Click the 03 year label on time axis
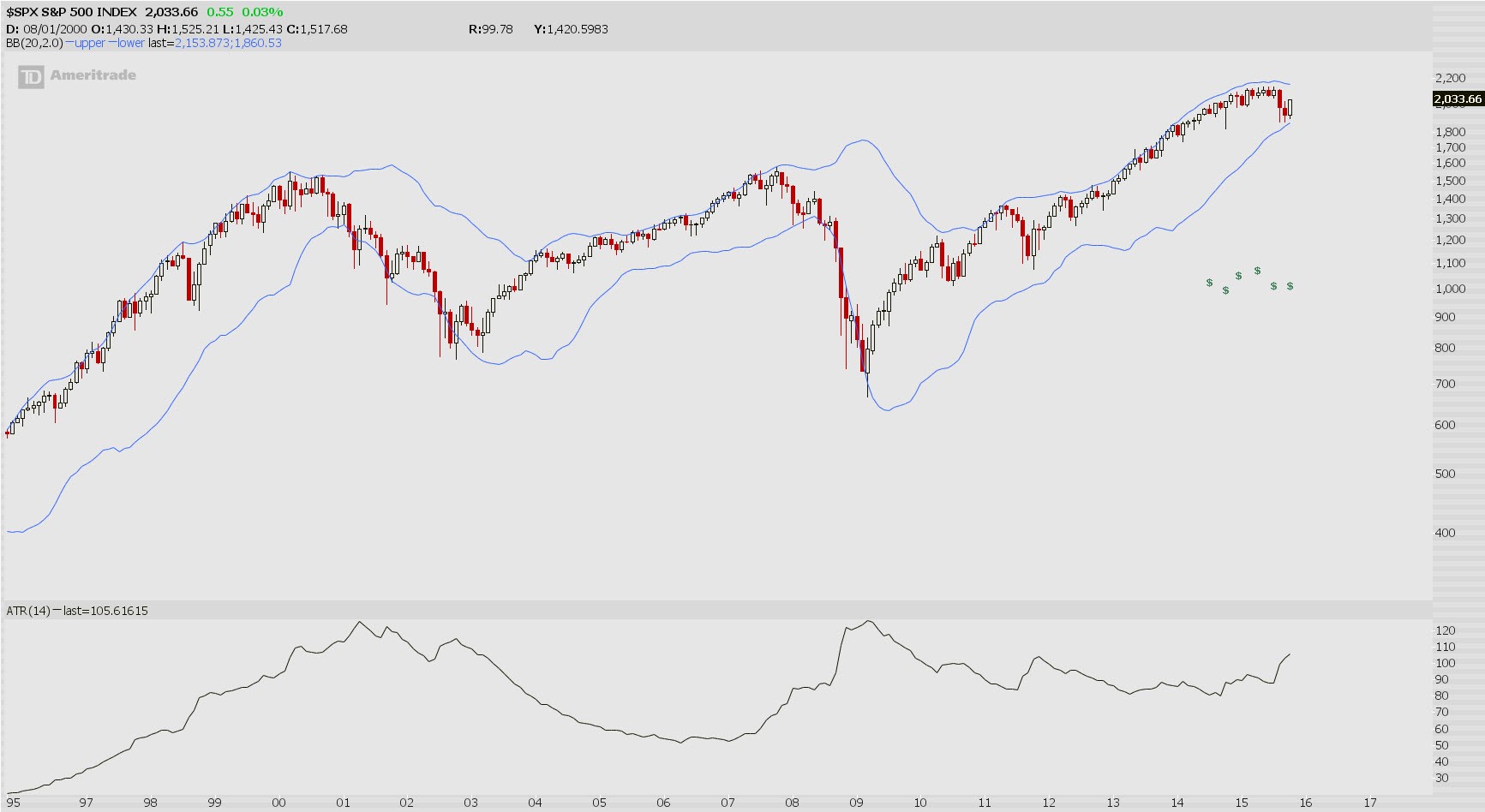The image size is (1485, 812). coord(470,803)
